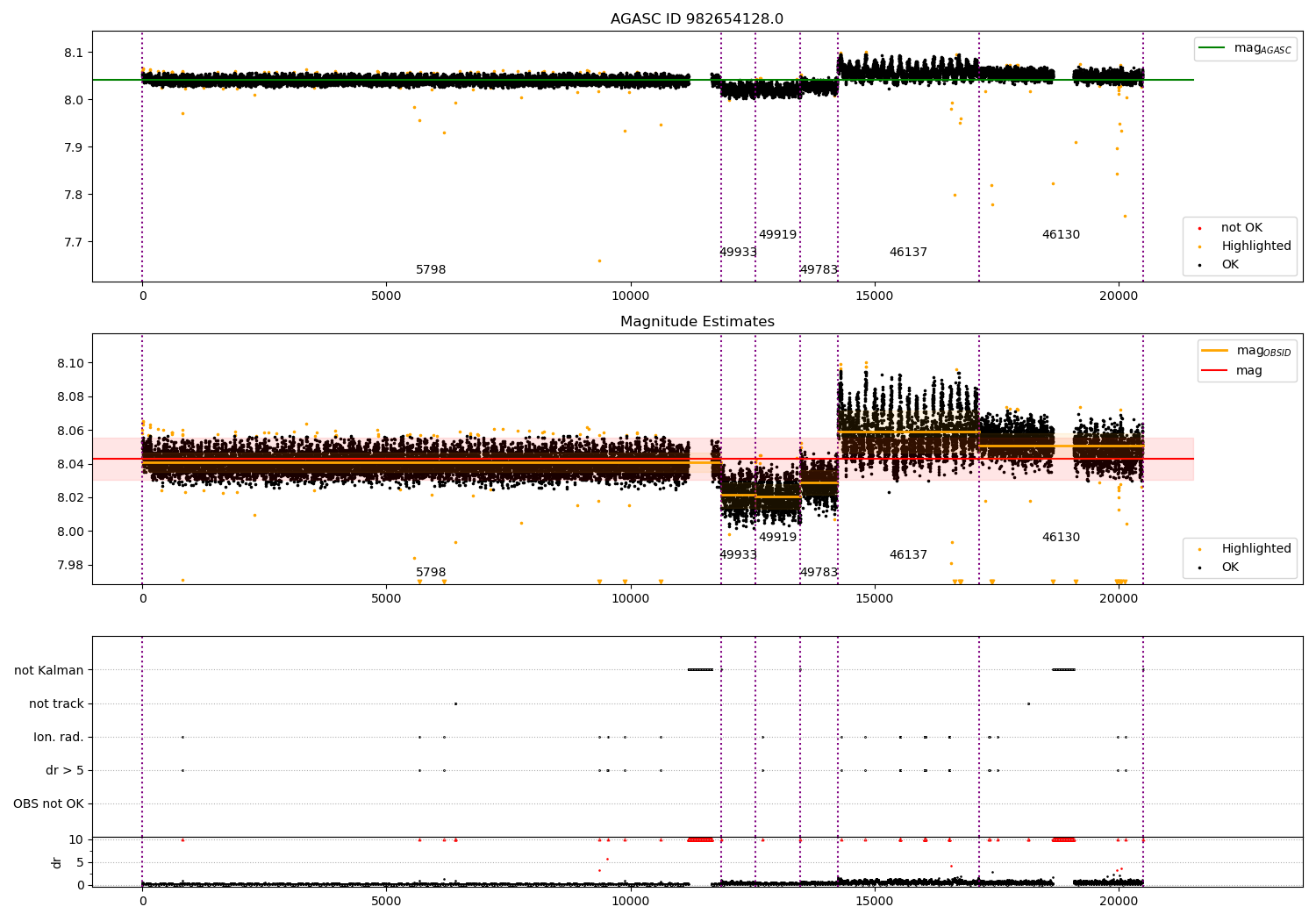1316x921 pixels.
Task: Click the title 'AGASC ID 982654128.0'
Action: pyautogui.click(x=697, y=19)
